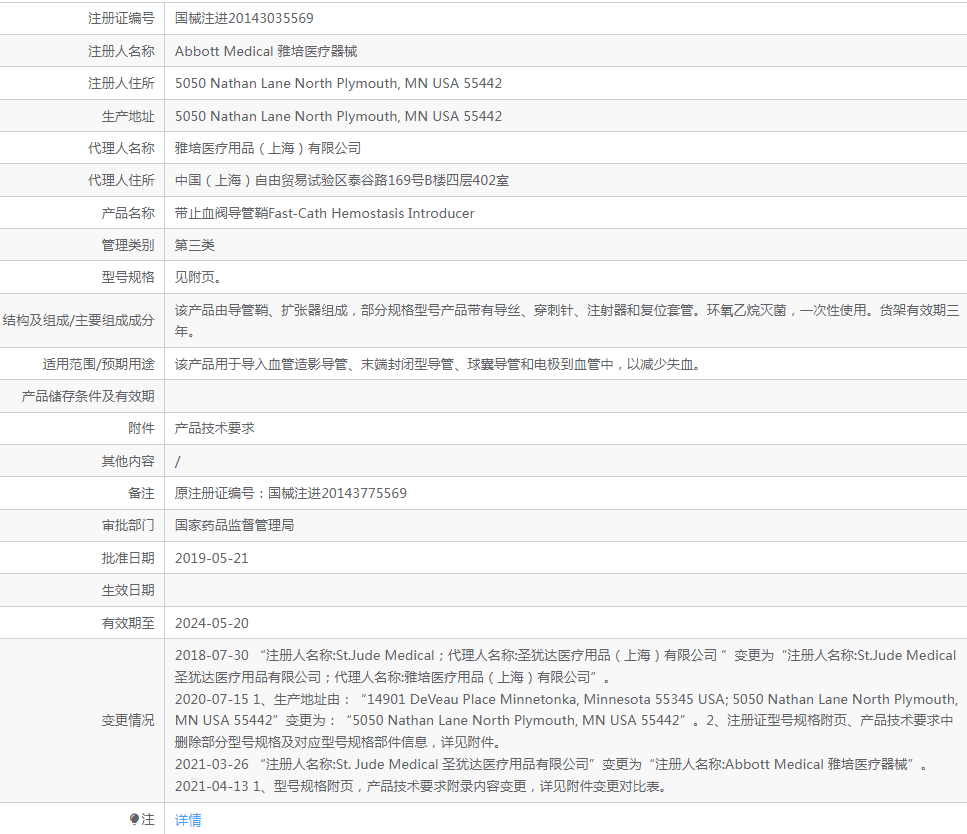Image resolution: width=967 pixels, height=834 pixels.
Task: Click the 生产地址 label
Action: (x=128, y=116)
